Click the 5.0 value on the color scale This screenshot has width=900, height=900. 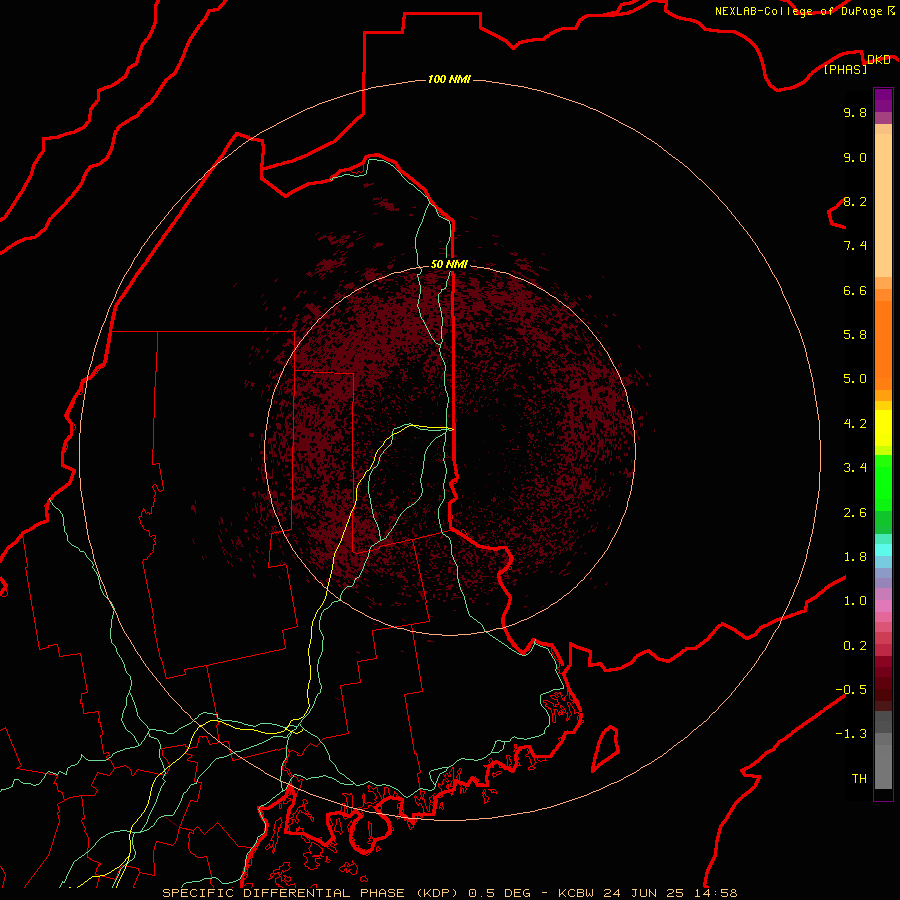coord(855,379)
